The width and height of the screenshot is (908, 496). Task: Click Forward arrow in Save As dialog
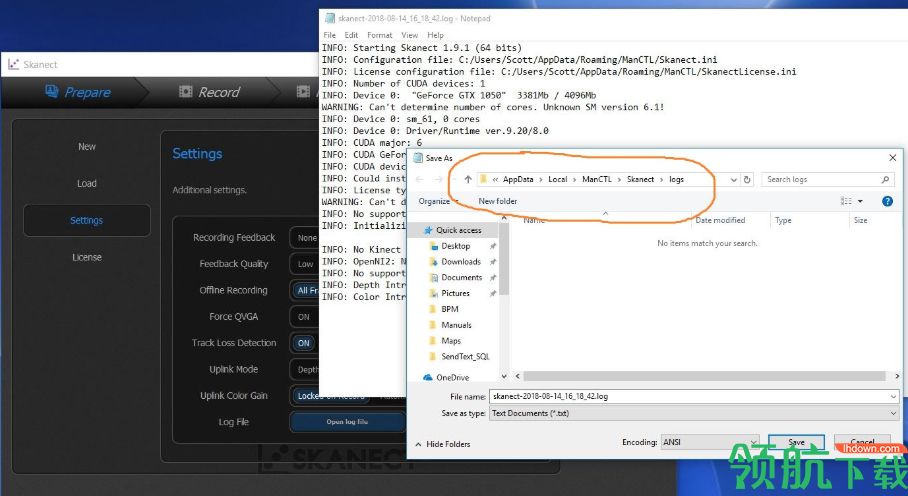pyautogui.click(x=438, y=179)
